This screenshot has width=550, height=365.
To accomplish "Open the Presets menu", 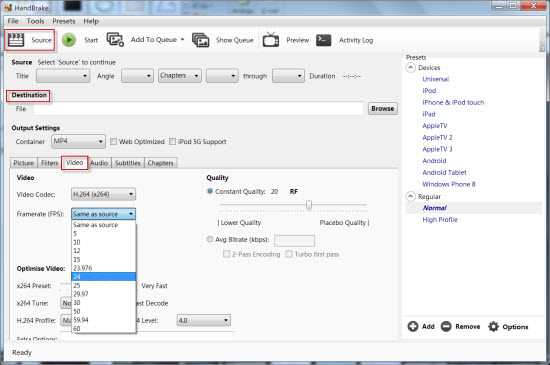I will pyautogui.click(x=64, y=21).
